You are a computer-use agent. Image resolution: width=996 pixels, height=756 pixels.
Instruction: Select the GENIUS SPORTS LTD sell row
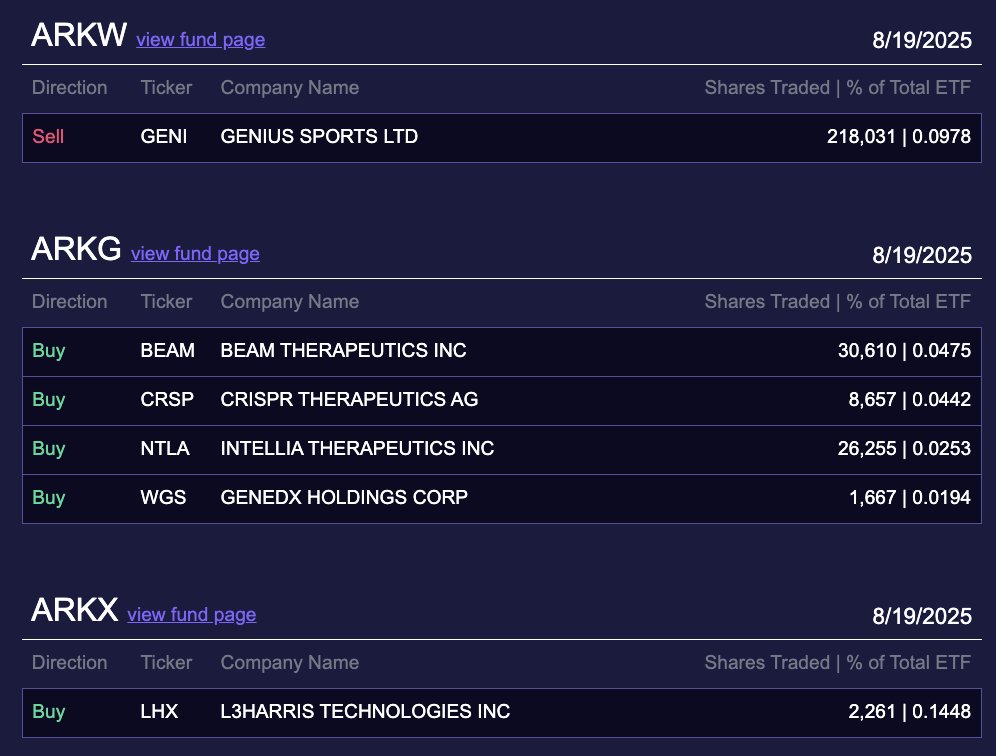pos(502,138)
